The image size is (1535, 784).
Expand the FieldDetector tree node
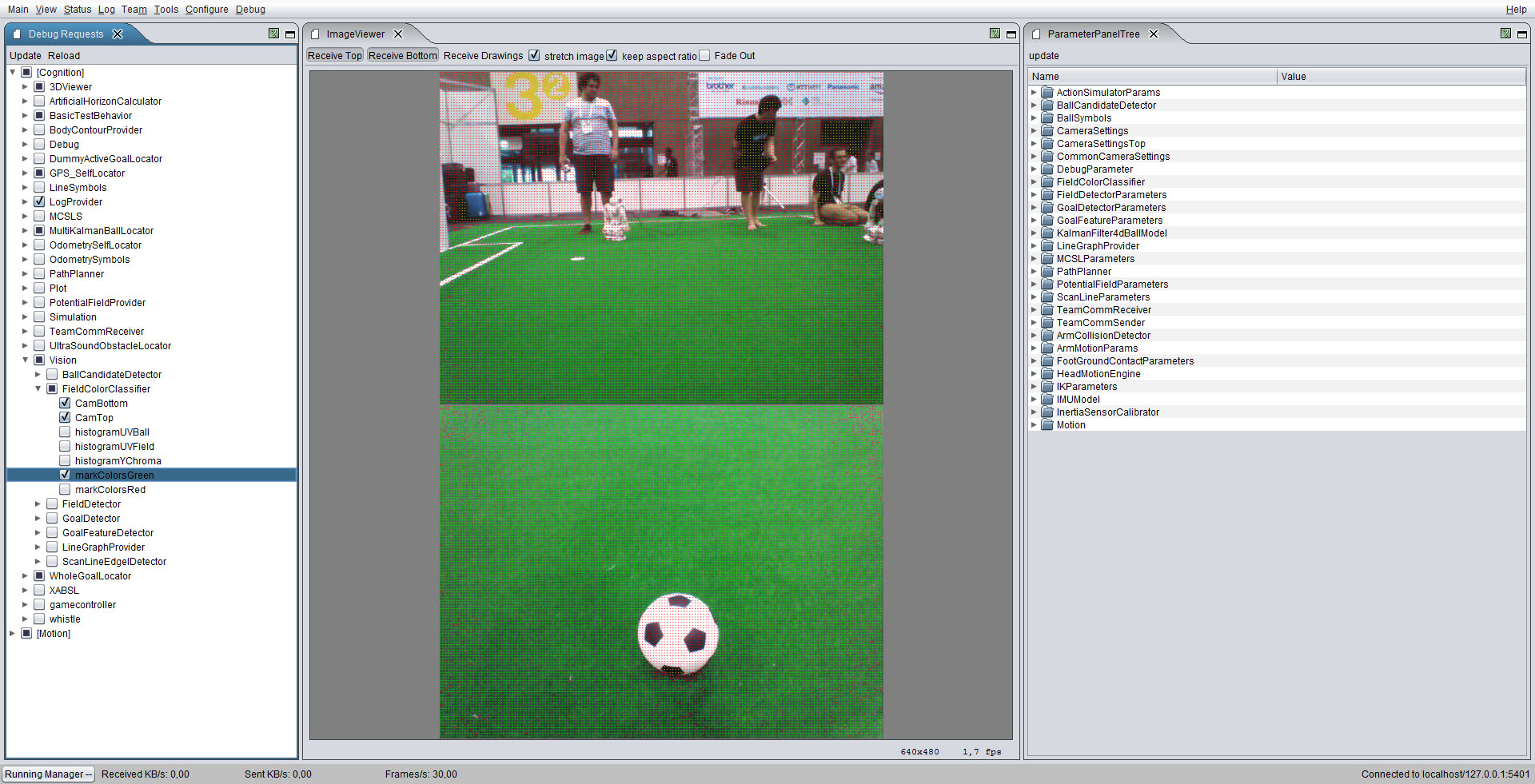tap(38, 504)
